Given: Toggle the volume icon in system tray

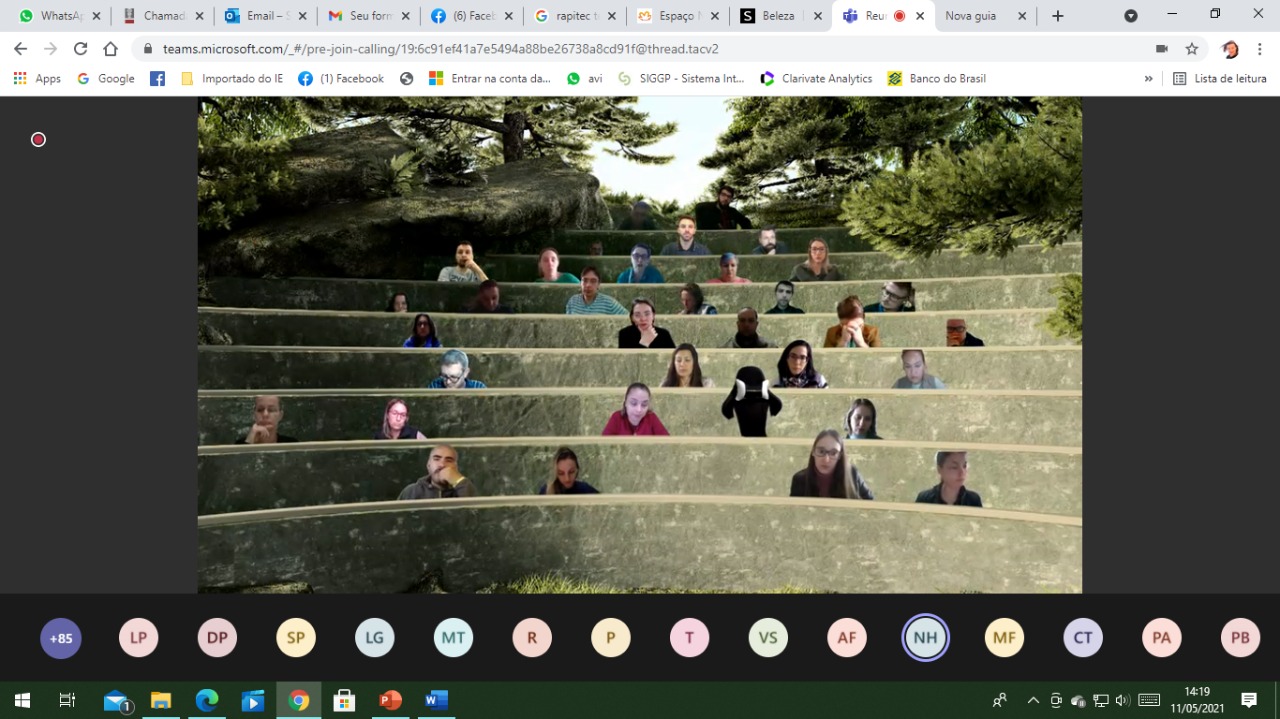Looking at the screenshot, I should coord(1122,700).
